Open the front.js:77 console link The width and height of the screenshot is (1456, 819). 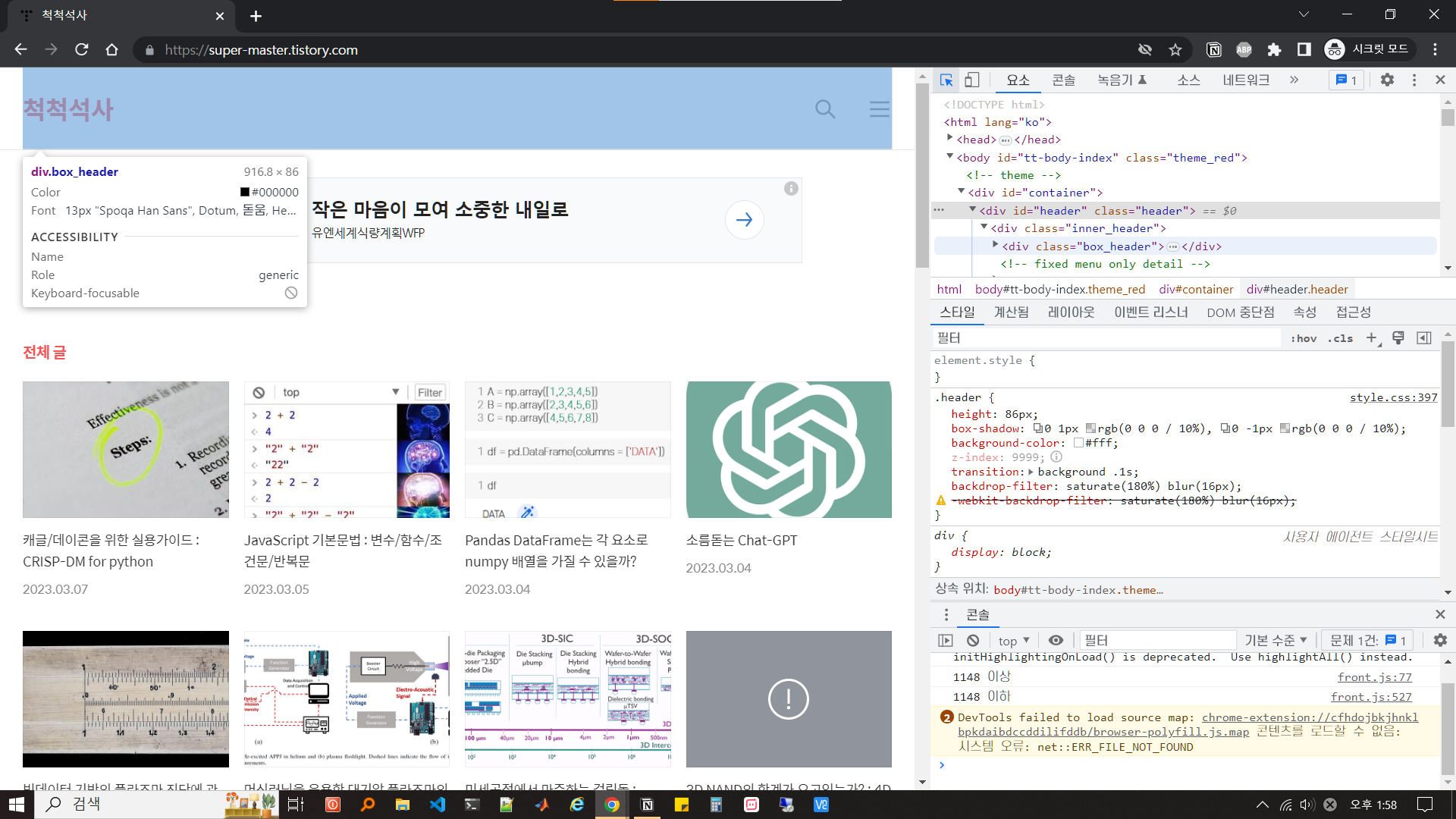coord(1374,677)
